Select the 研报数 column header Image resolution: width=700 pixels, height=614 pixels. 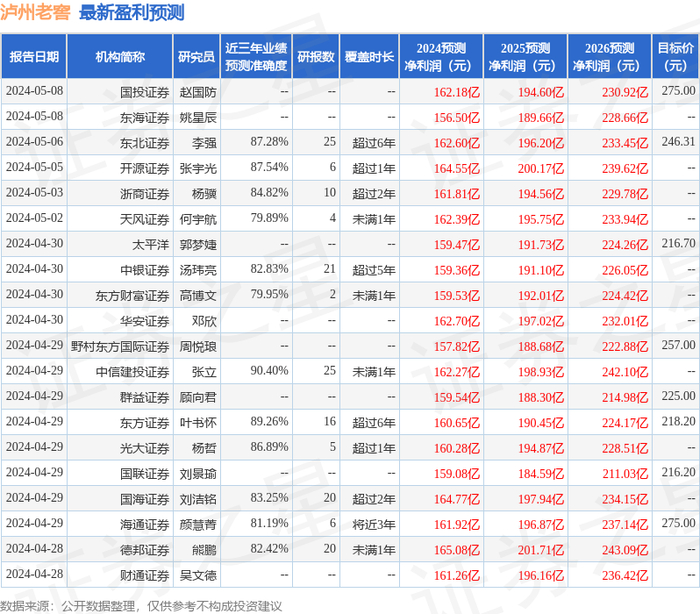pyautogui.click(x=316, y=56)
